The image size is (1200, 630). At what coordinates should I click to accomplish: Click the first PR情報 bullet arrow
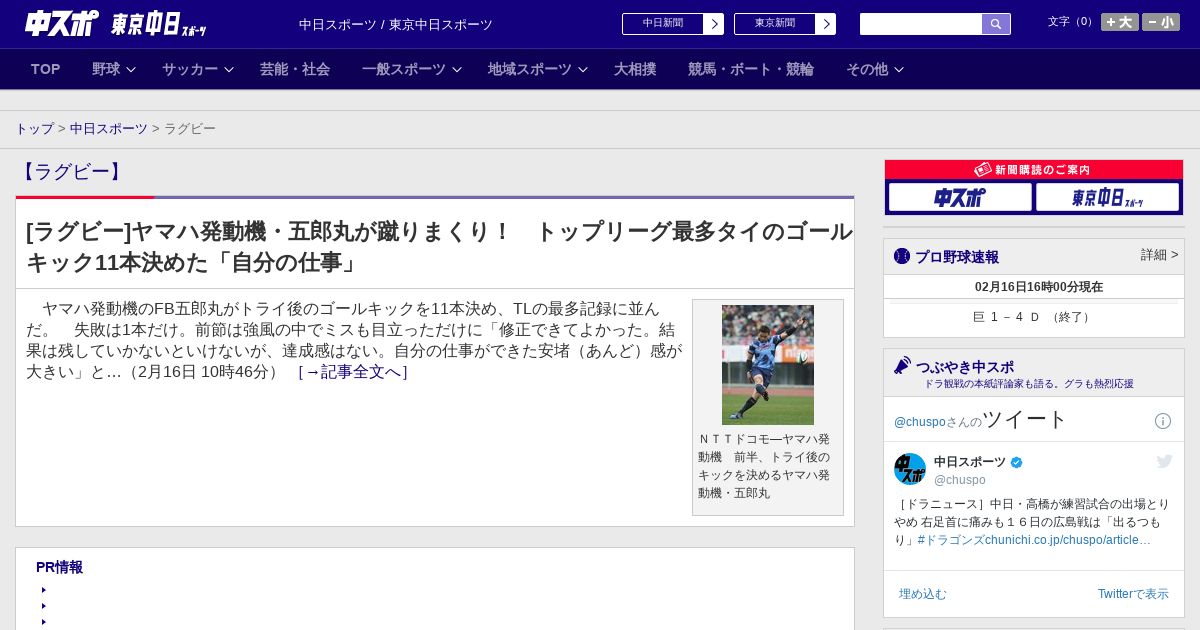click(44, 590)
